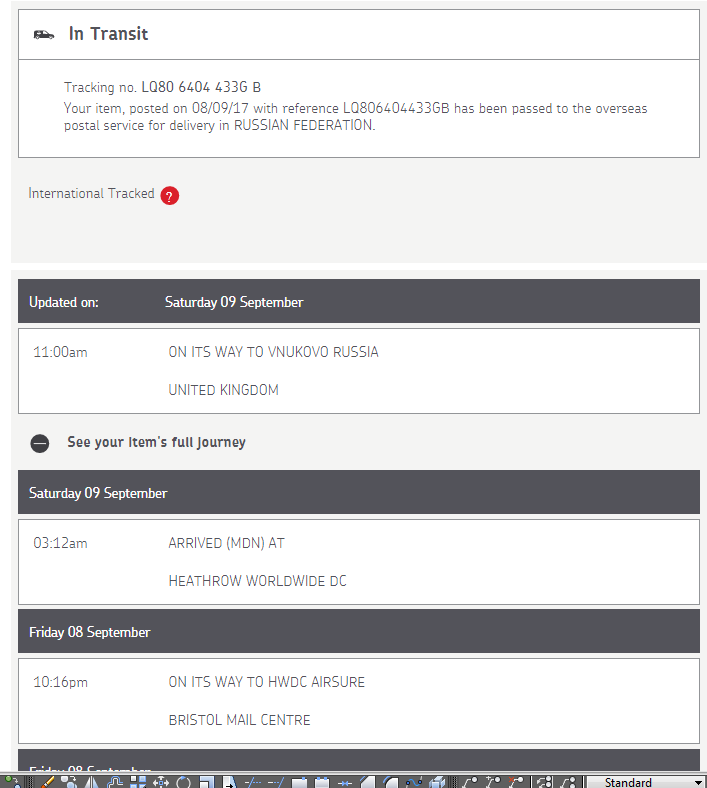Click the In Transit status header
The height and width of the screenshot is (788, 707).
pos(108,34)
